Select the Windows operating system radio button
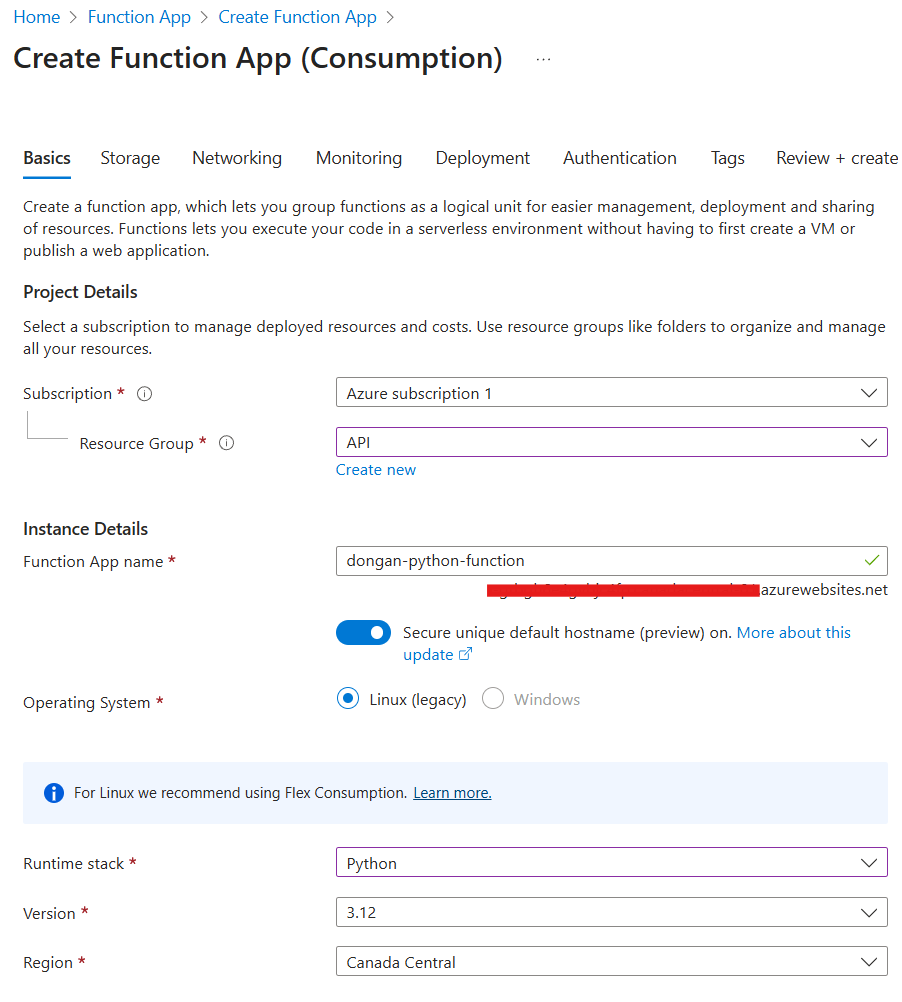902x1002 pixels. click(x=493, y=698)
